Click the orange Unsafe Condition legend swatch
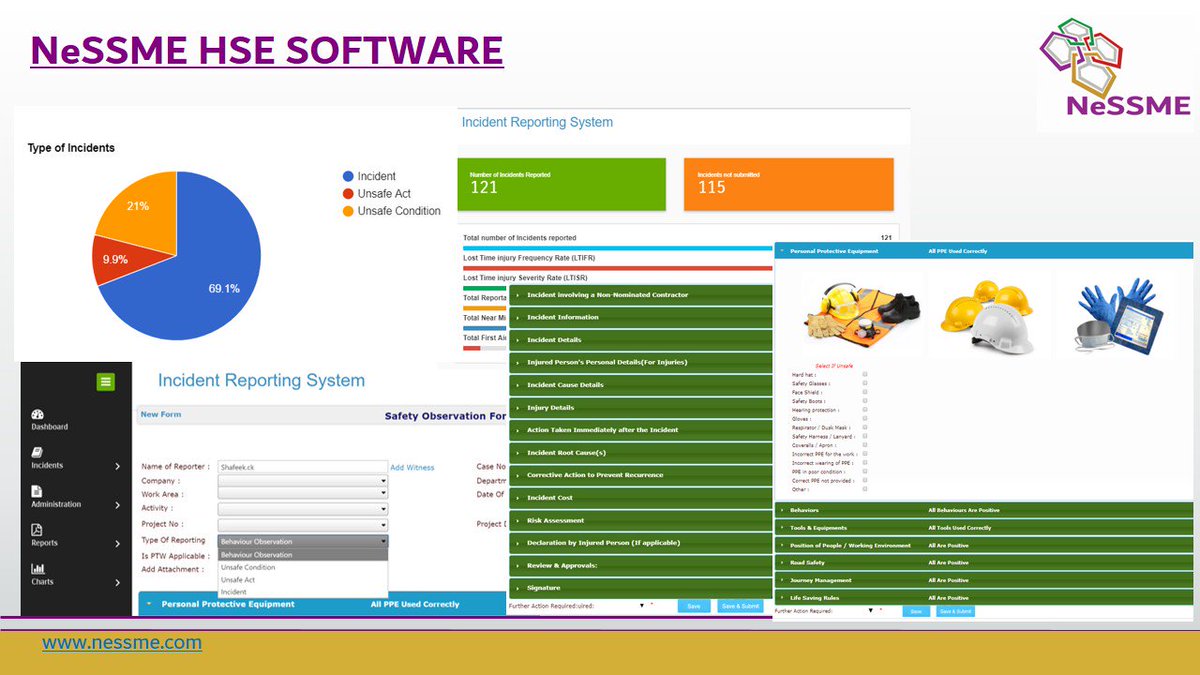This screenshot has height=675, width=1200. click(x=348, y=211)
